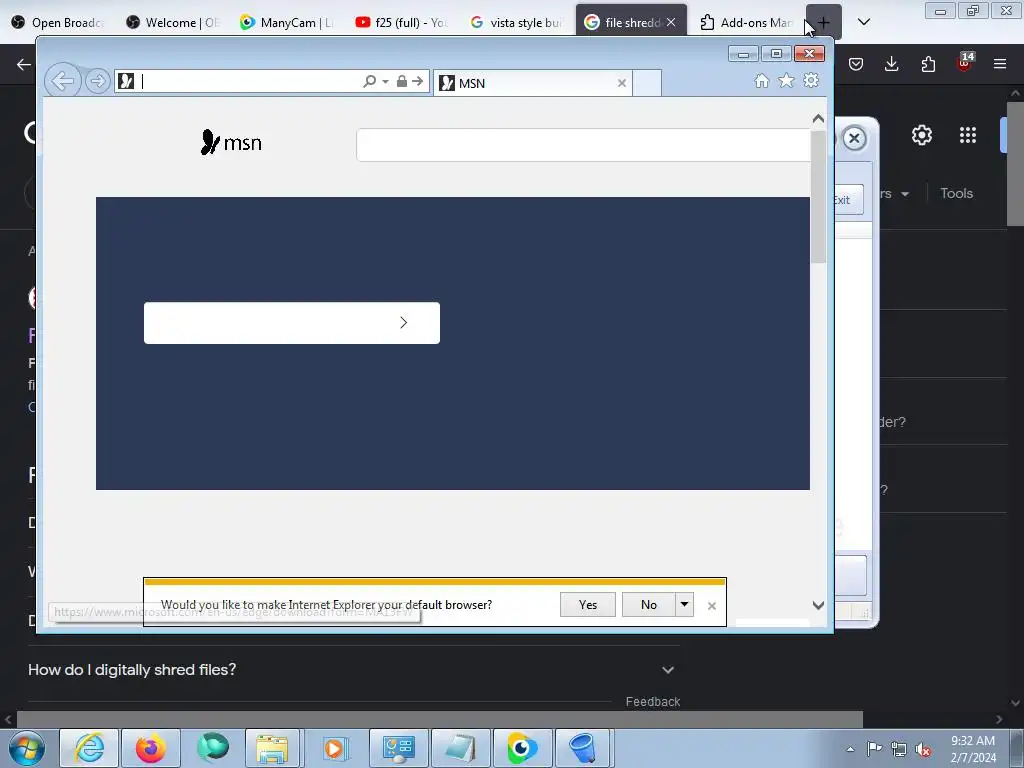Select the vista style Google tab
Screen dimensions: 1024x768
pyautogui.click(x=516, y=22)
